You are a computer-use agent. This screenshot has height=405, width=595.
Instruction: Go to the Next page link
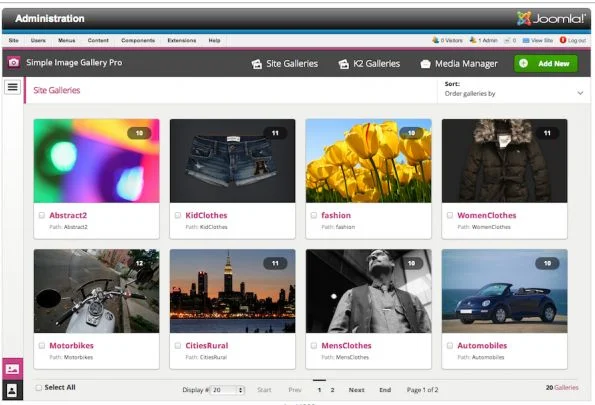pyautogui.click(x=356, y=390)
